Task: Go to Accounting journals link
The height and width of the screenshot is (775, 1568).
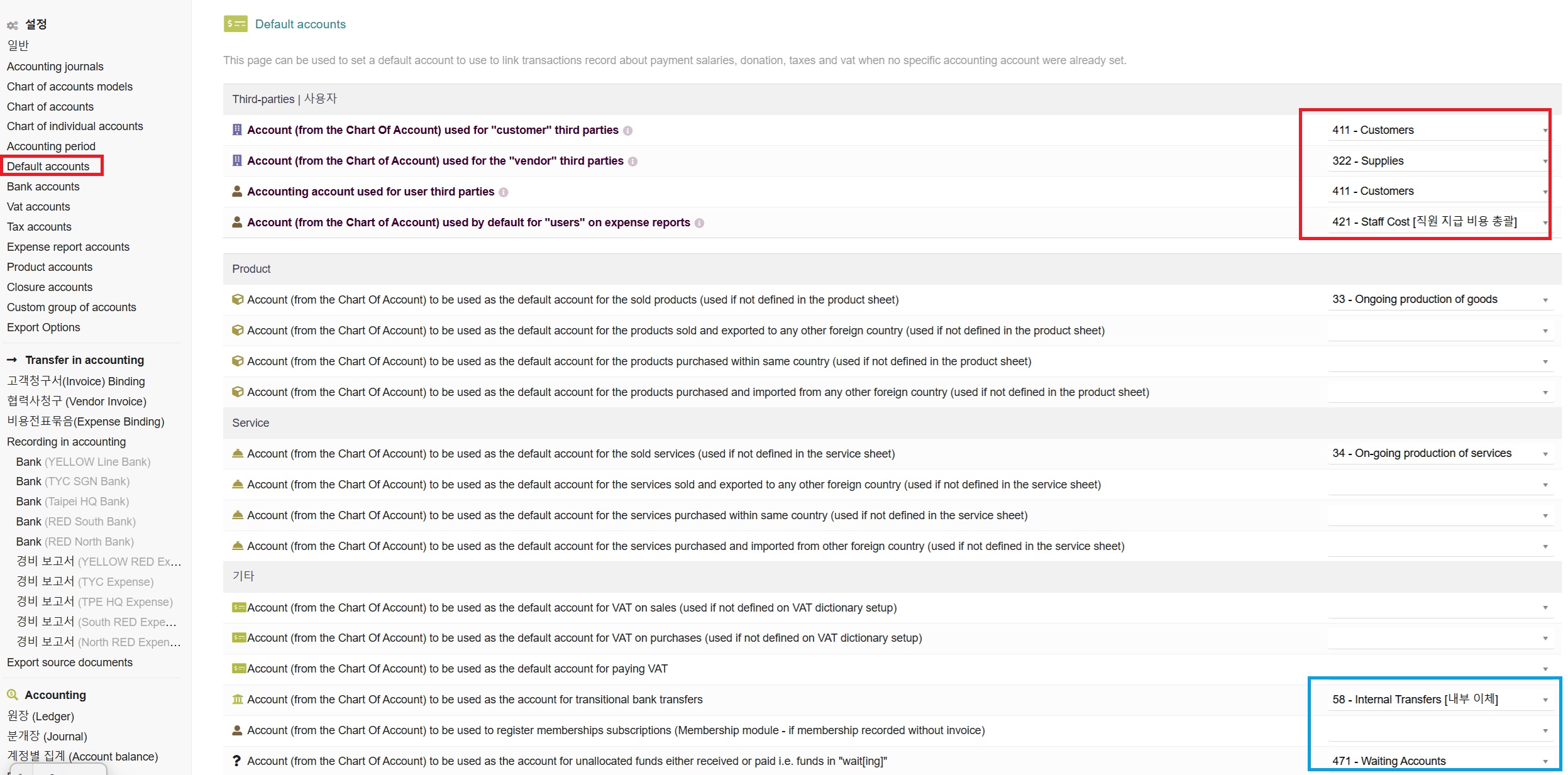Action: [x=55, y=67]
